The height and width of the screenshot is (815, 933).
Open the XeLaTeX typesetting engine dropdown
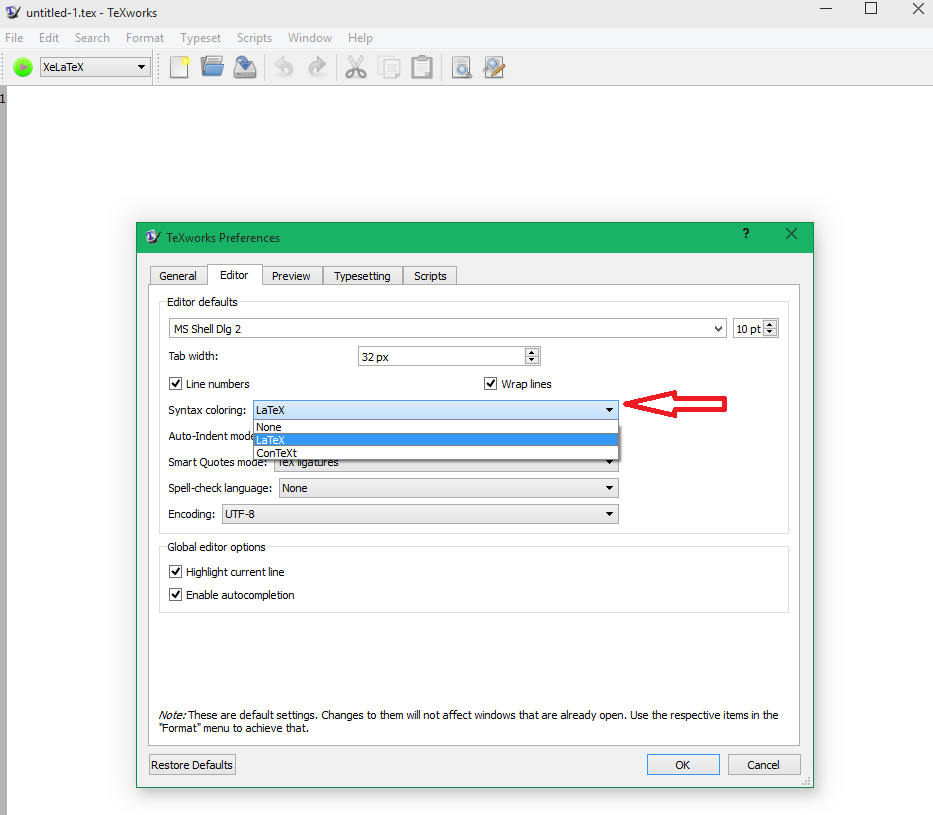click(95, 67)
